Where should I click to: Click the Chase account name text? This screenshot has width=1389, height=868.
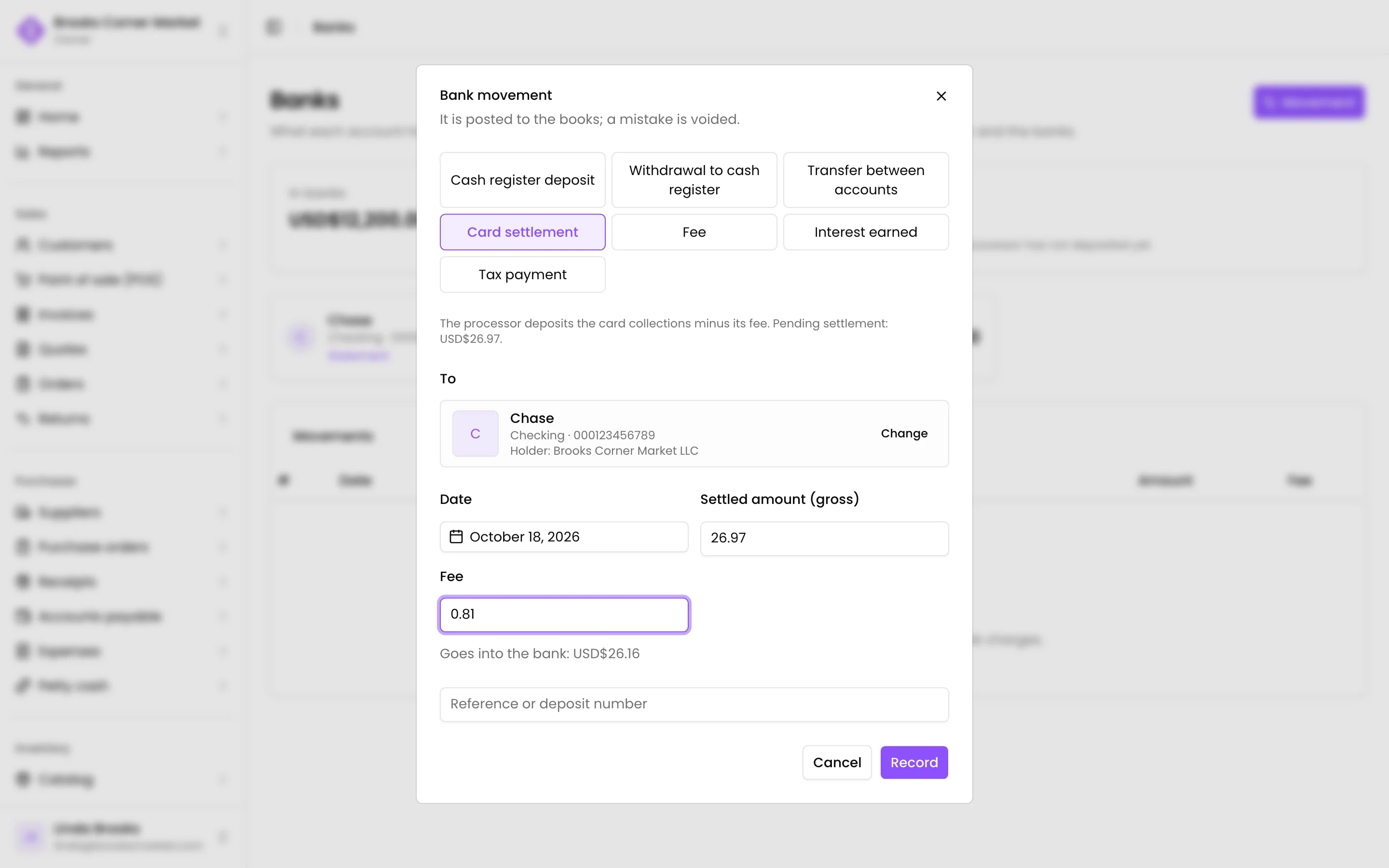532,418
